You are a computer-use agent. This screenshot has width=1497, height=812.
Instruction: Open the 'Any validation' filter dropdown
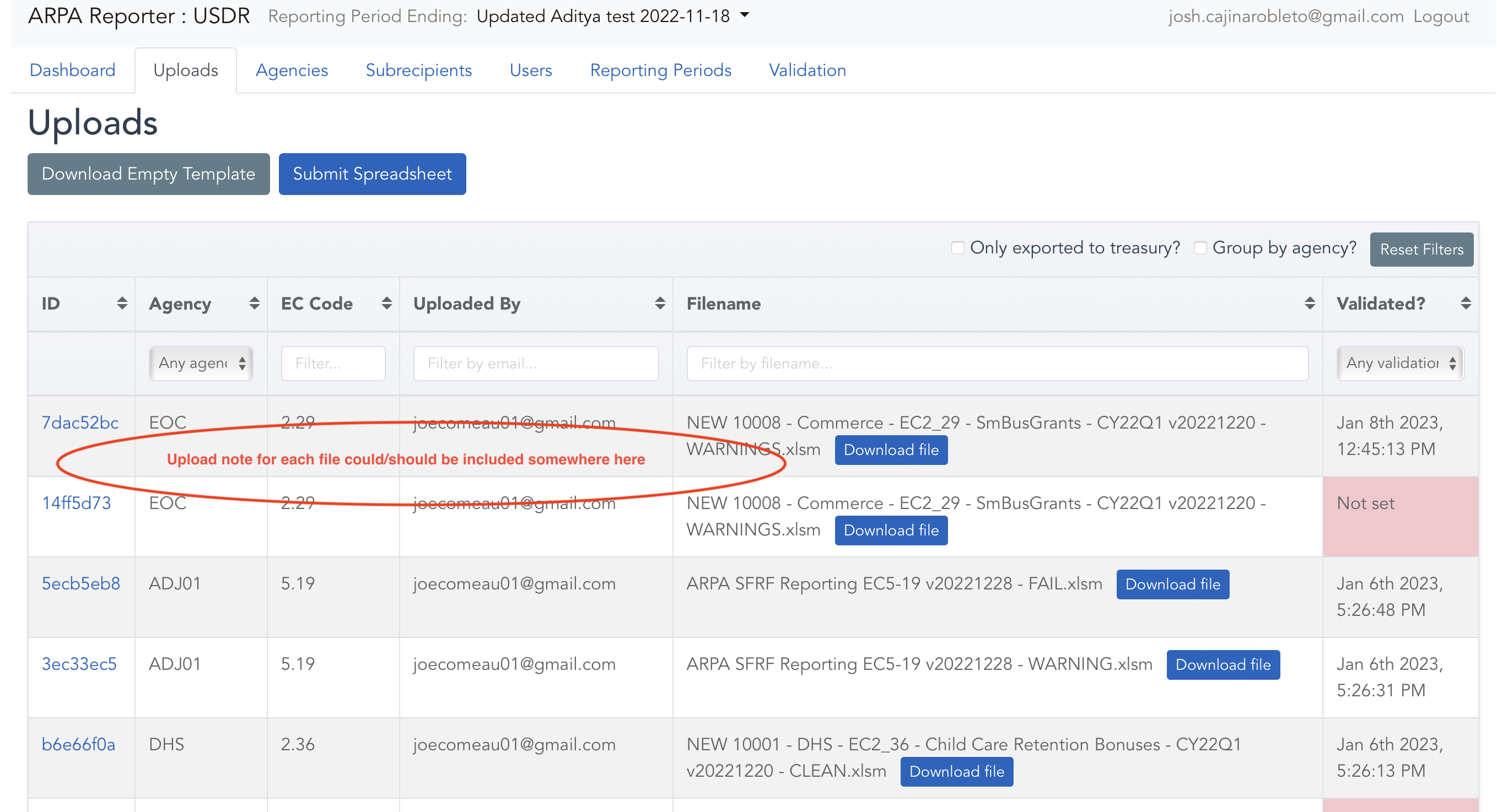click(x=1399, y=363)
